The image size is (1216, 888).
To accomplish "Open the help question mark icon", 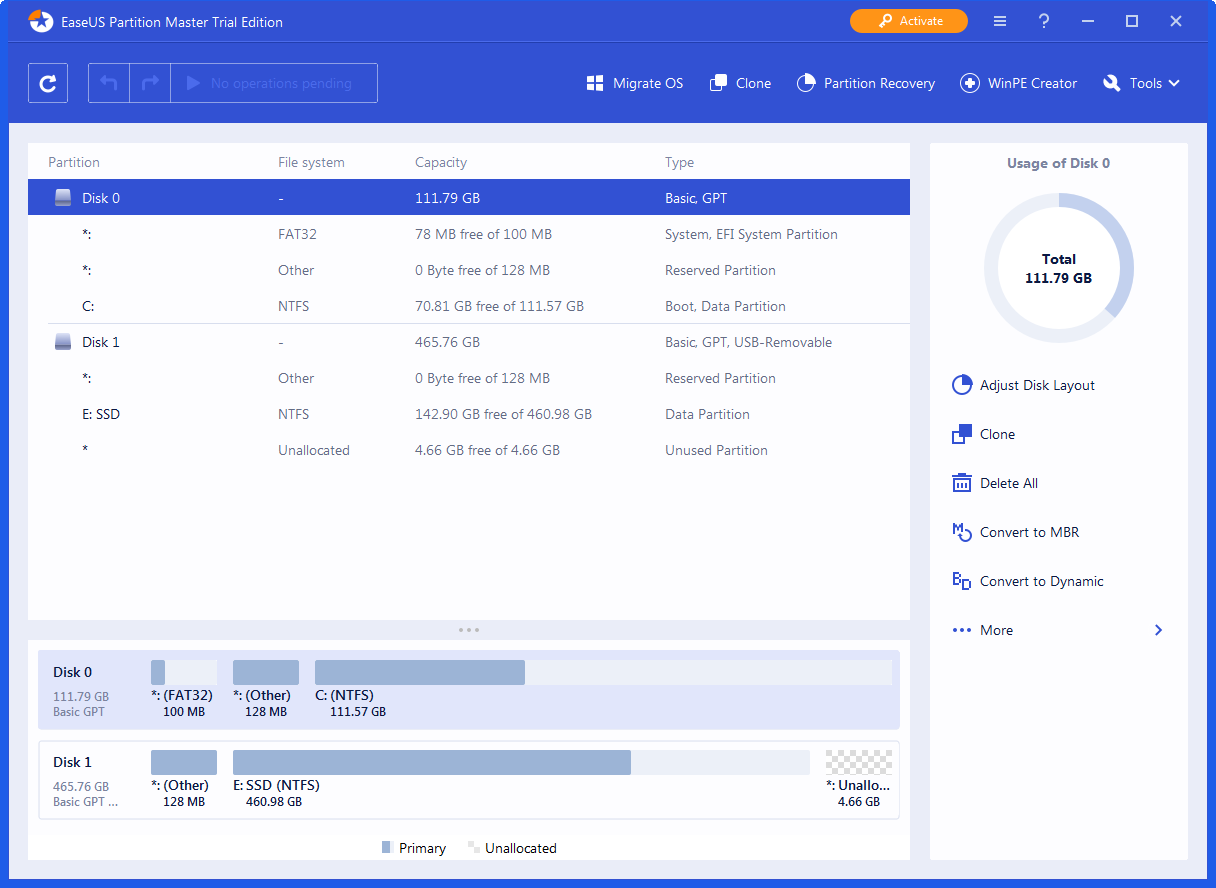I will pyautogui.click(x=1044, y=21).
